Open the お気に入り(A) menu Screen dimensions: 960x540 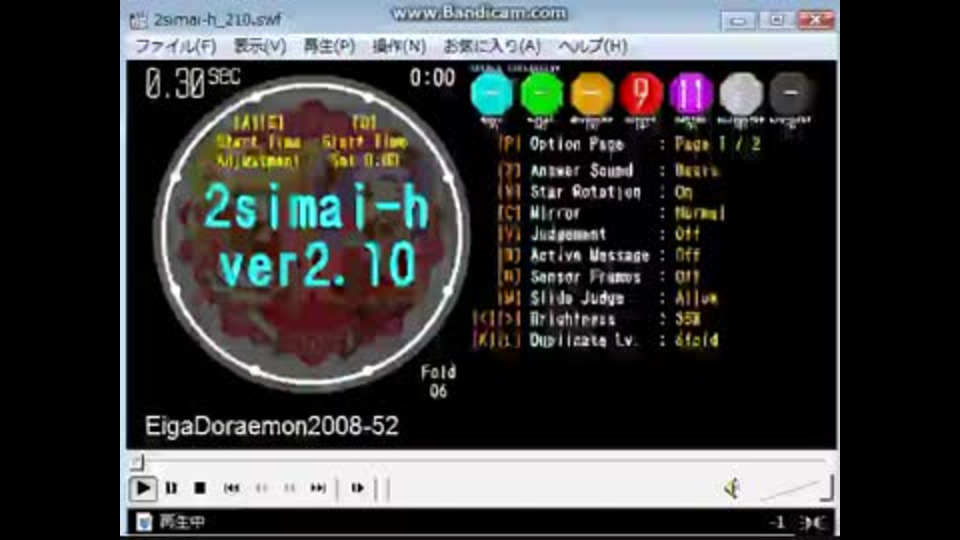coord(492,47)
